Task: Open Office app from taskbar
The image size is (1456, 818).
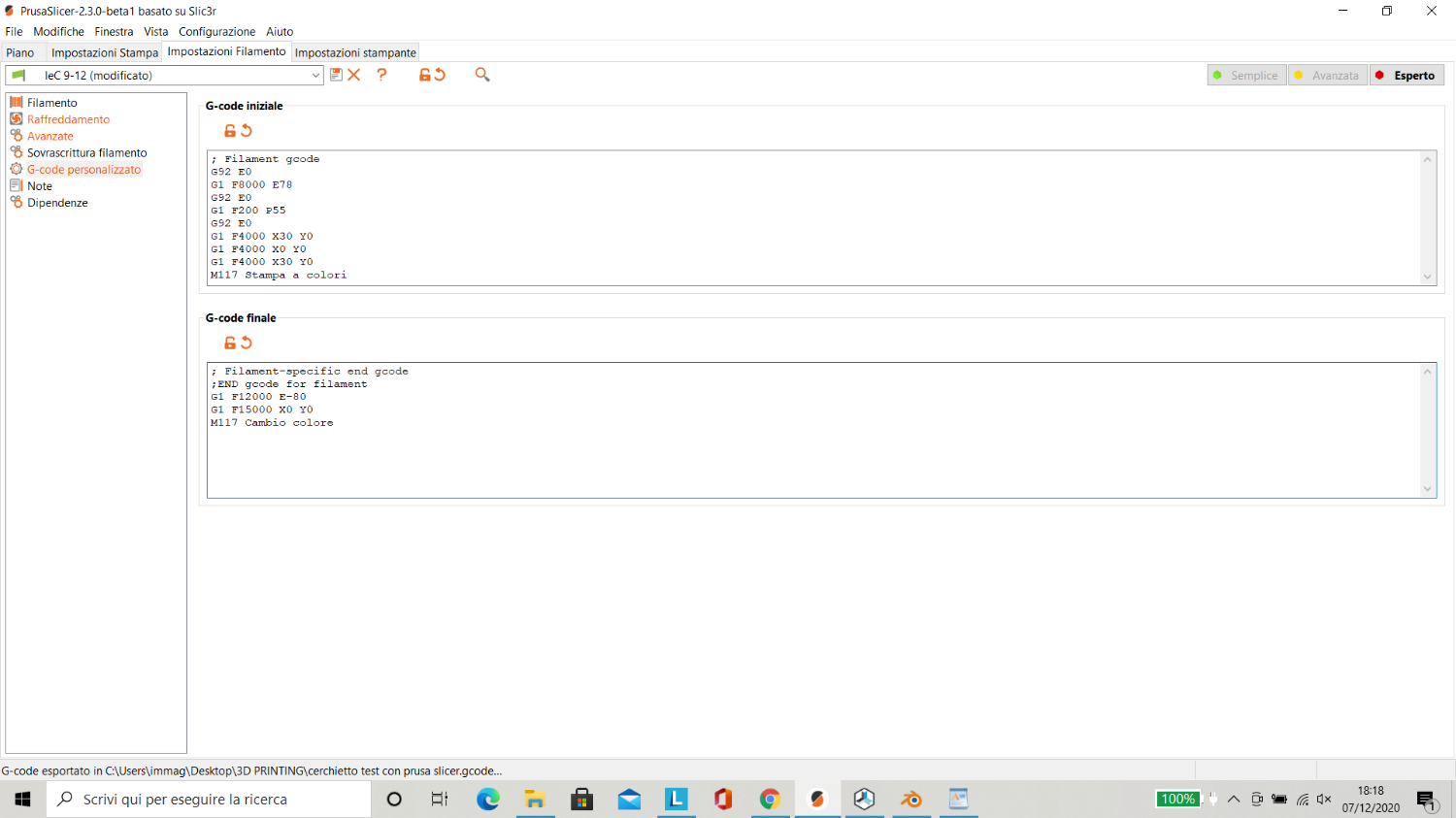Action: pyautogui.click(x=723, y=800)
